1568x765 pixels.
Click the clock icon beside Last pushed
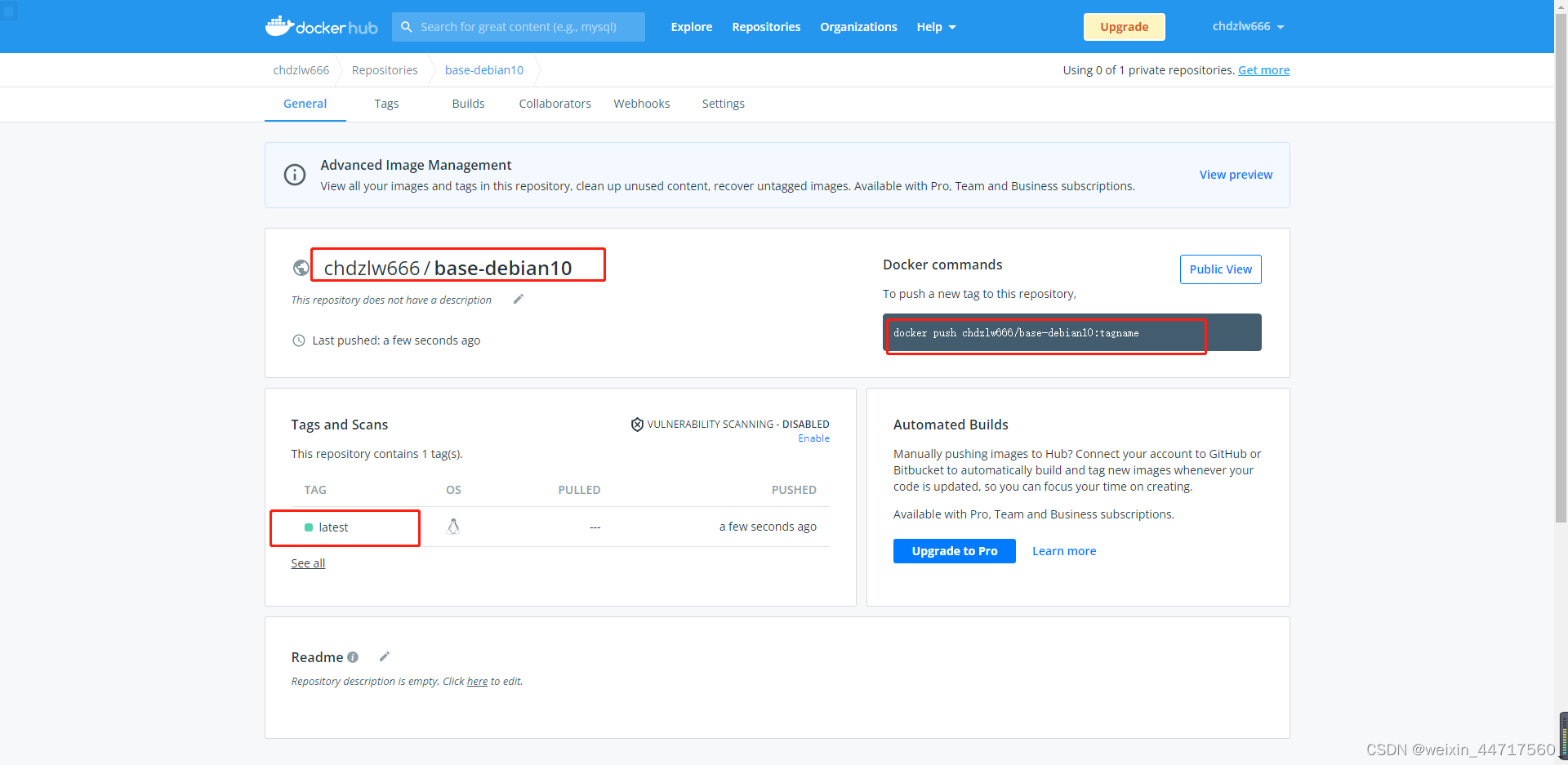pos(299,340)
